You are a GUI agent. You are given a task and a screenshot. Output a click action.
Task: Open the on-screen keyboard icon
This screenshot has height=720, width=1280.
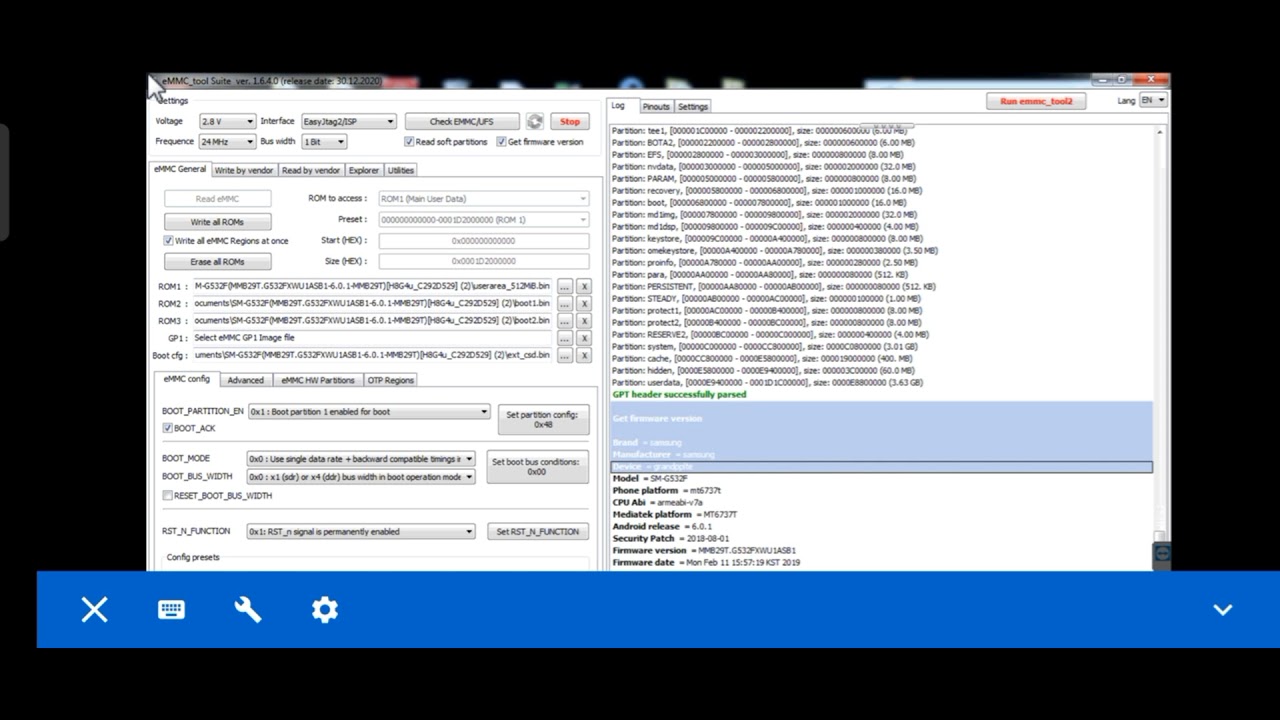pos(171,610)
